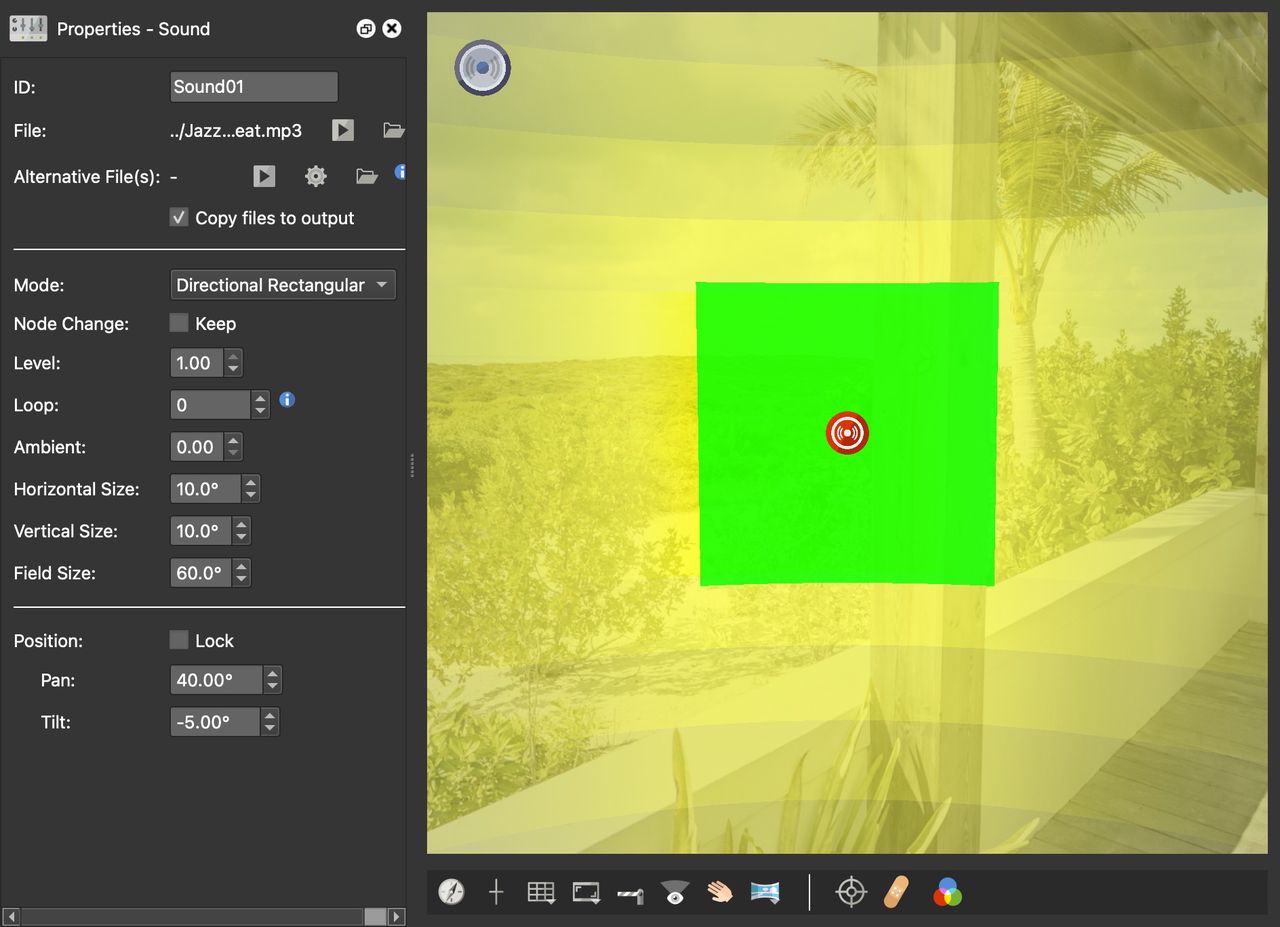The image size is (1280, 927).
Task: Check the Position Lock checkbox
Action: [x=179, y=640]
